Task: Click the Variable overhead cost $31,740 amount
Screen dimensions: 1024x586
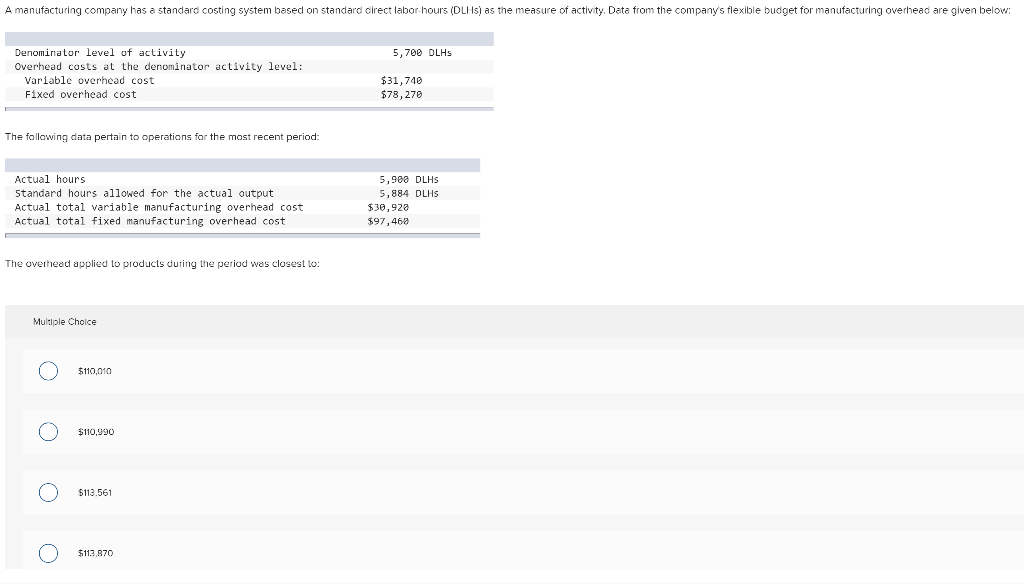Action: pyautogui.click(x=402, y=80)
